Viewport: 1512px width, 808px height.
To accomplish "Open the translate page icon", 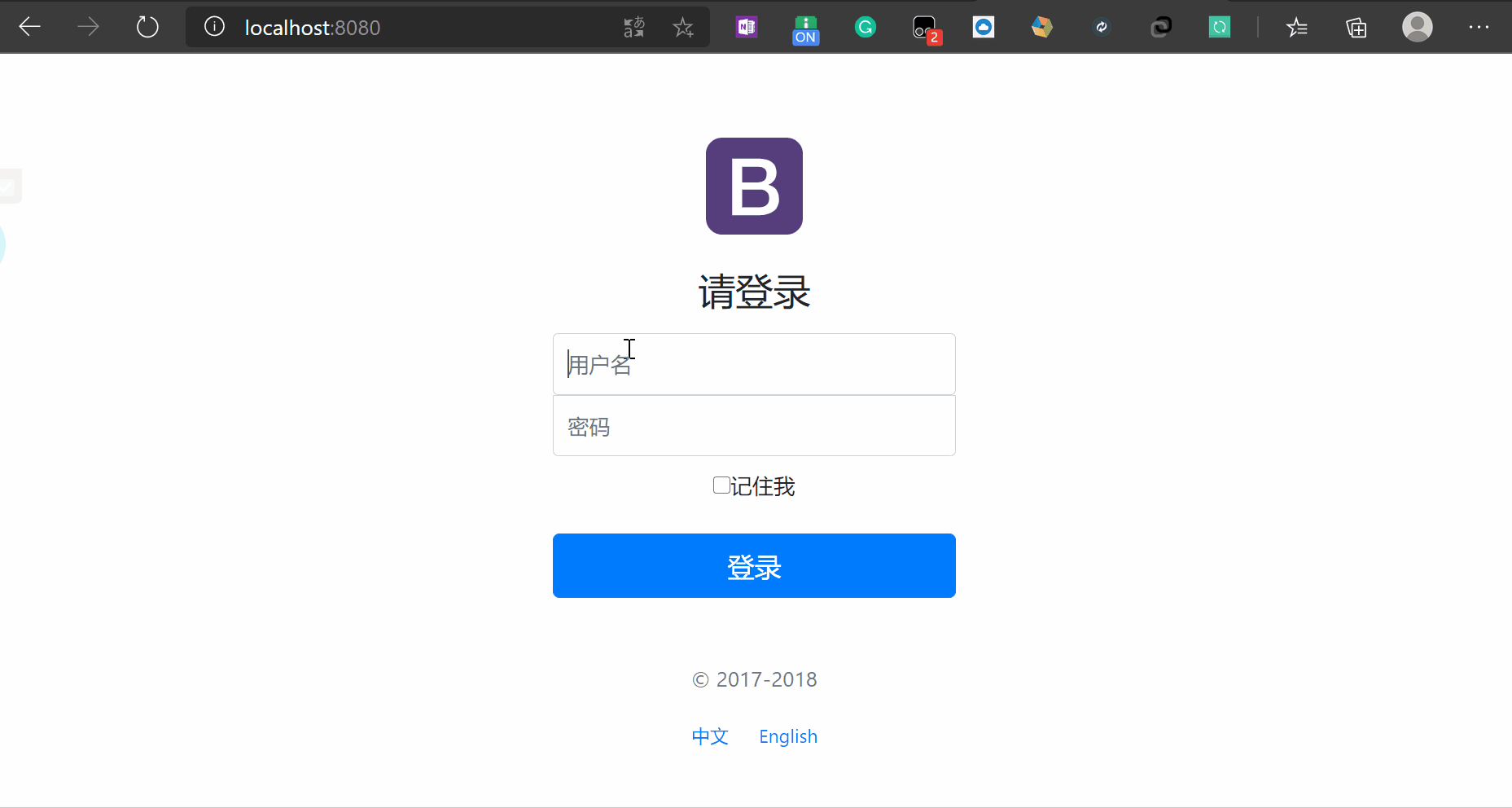I will tap(634, 28).
